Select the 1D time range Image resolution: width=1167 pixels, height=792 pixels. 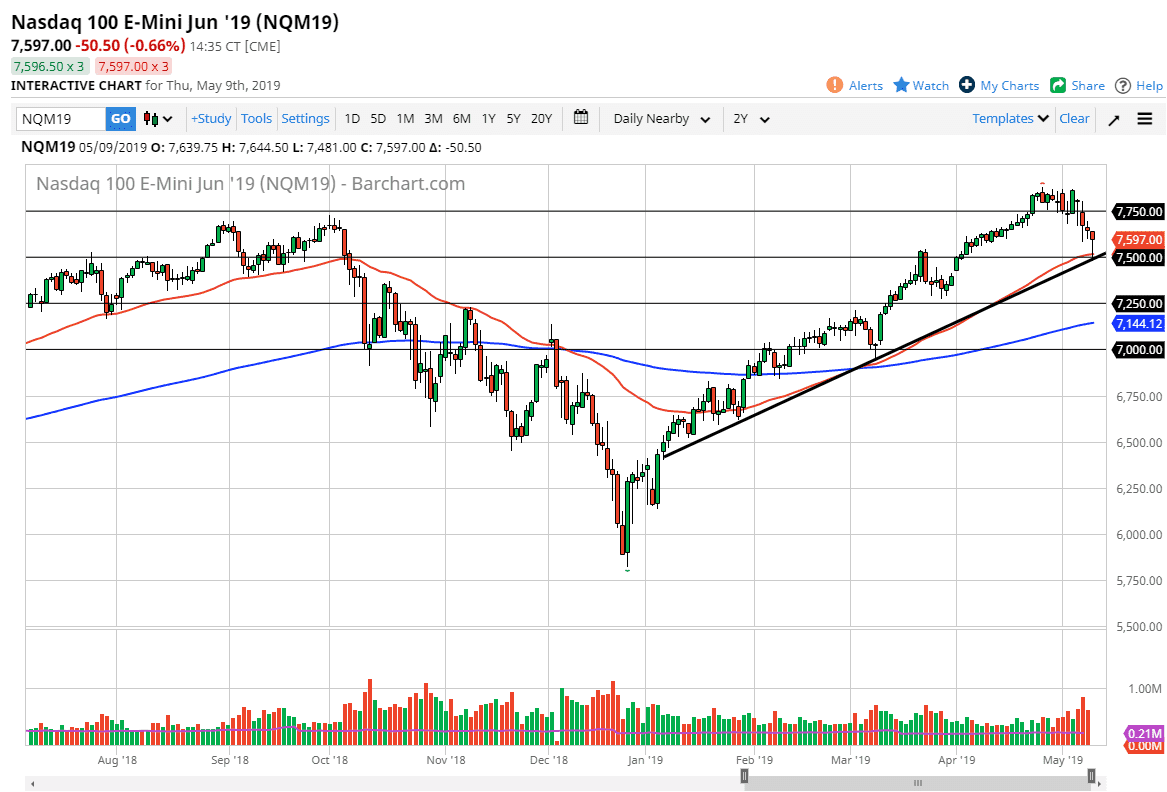pos(352,118)
